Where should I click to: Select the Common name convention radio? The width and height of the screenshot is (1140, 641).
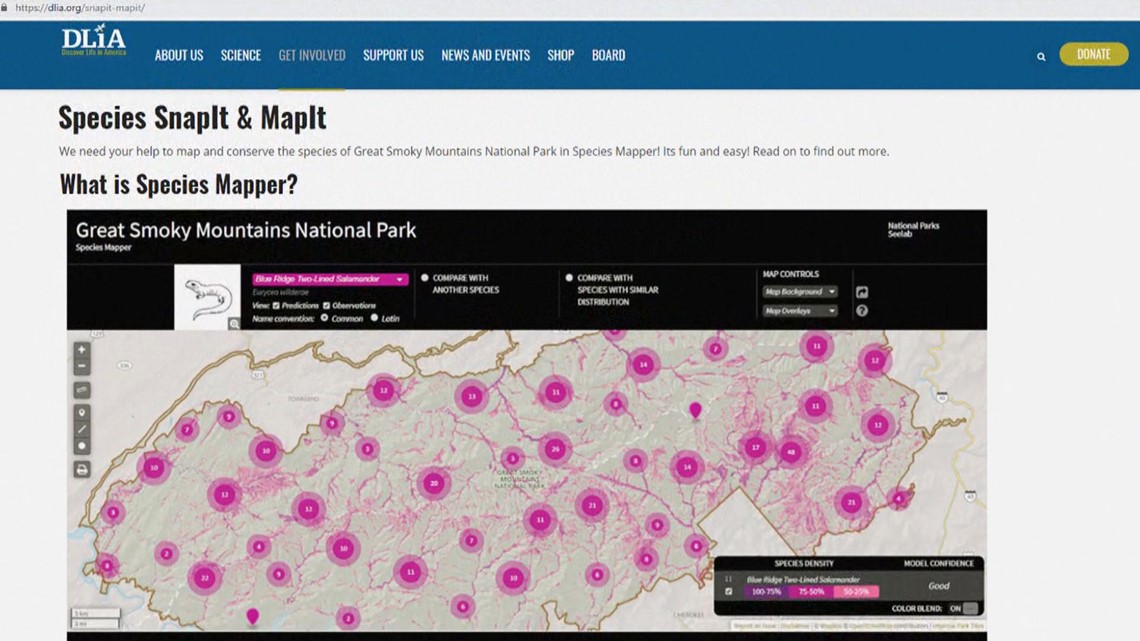[324, 318]
